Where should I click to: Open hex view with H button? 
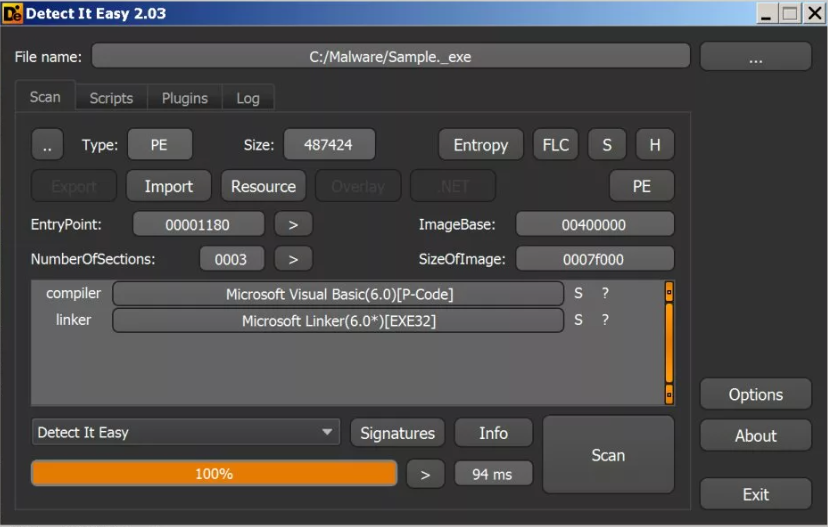655,145
